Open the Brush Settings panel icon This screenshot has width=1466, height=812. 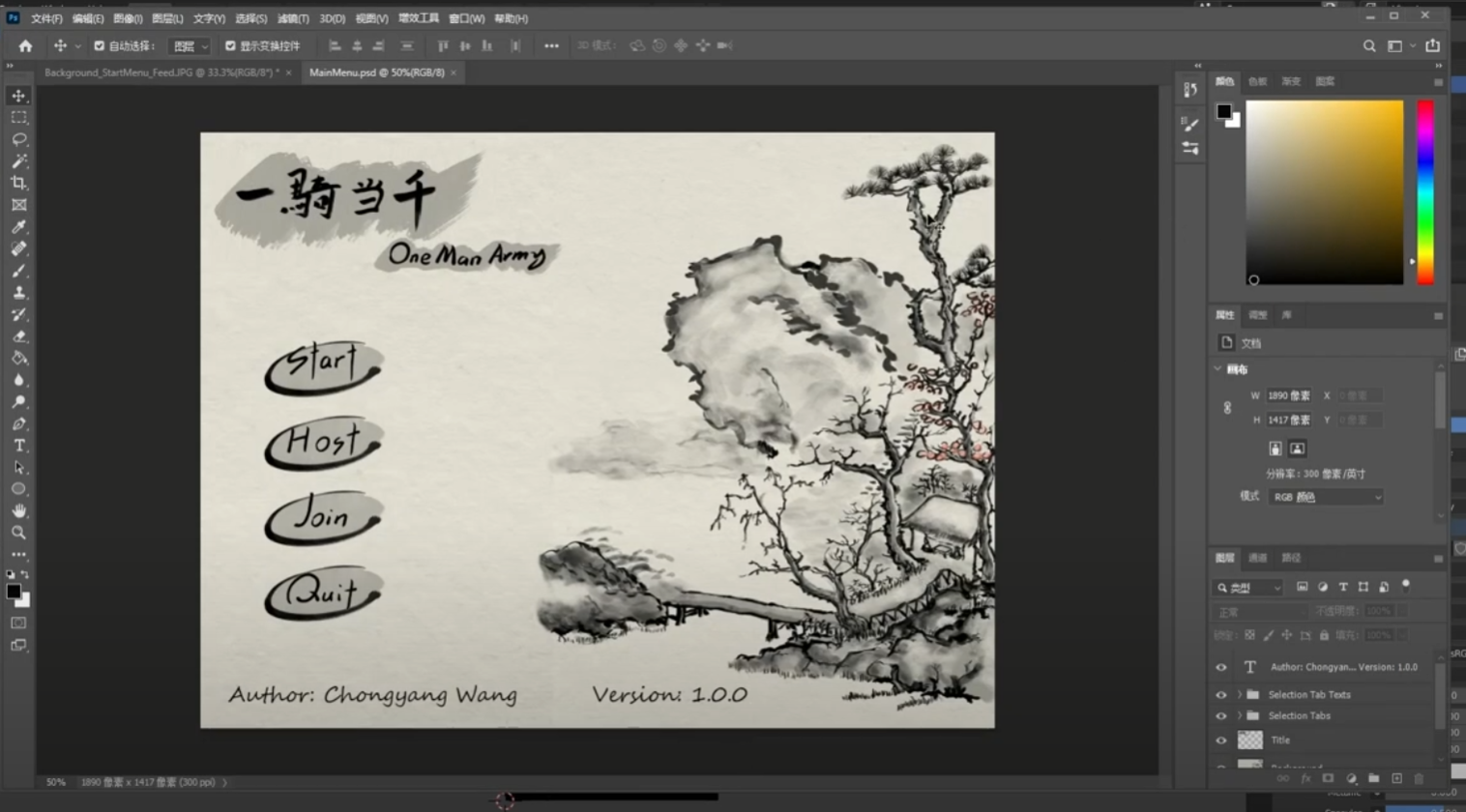pyautogui.click(x=1190, y=124)
